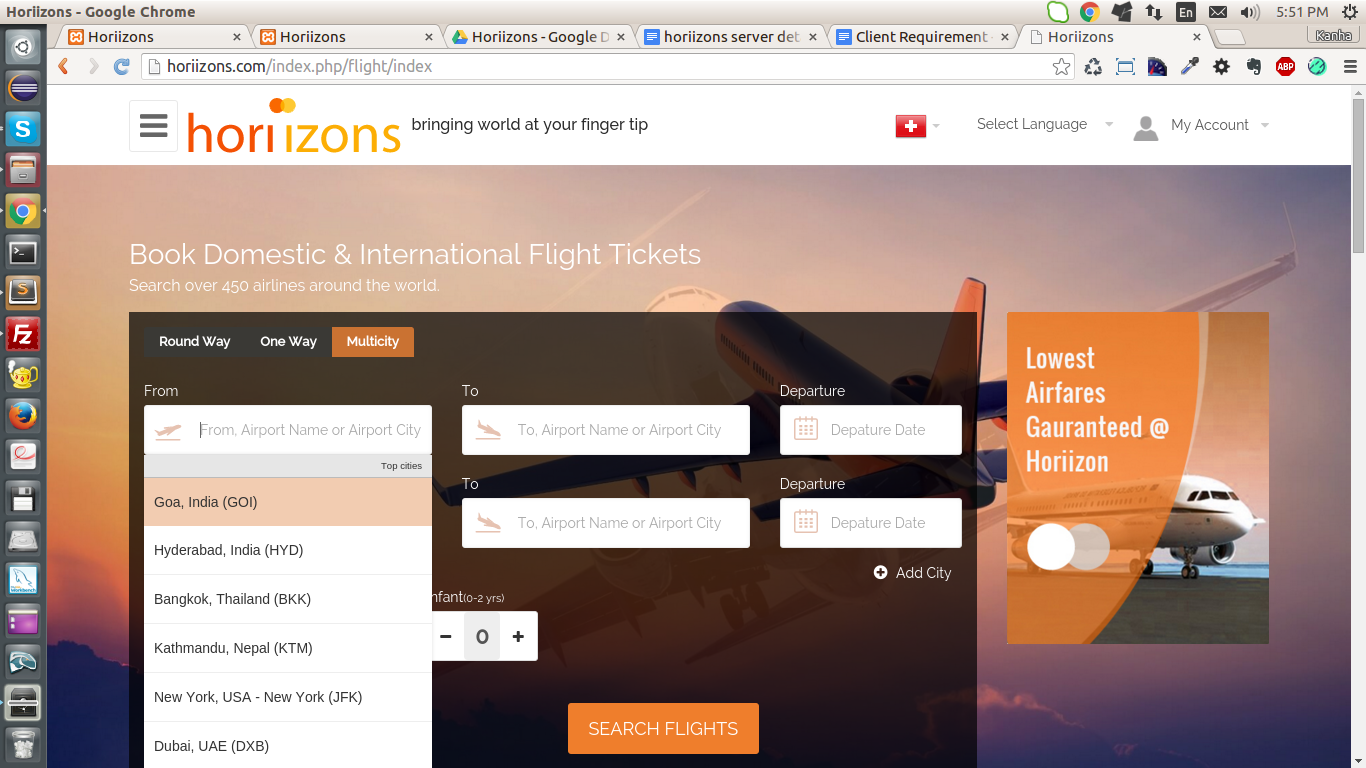Select Hyderabad, India (HYD) from suggestions

(x=288, y=550)
